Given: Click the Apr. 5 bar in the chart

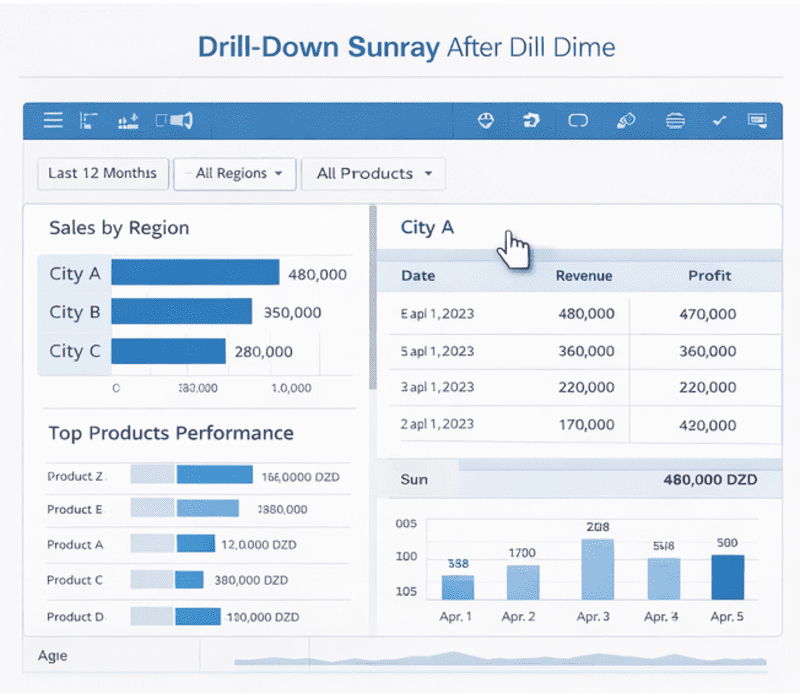Looking at the screenshot, I should coord(727,576).
